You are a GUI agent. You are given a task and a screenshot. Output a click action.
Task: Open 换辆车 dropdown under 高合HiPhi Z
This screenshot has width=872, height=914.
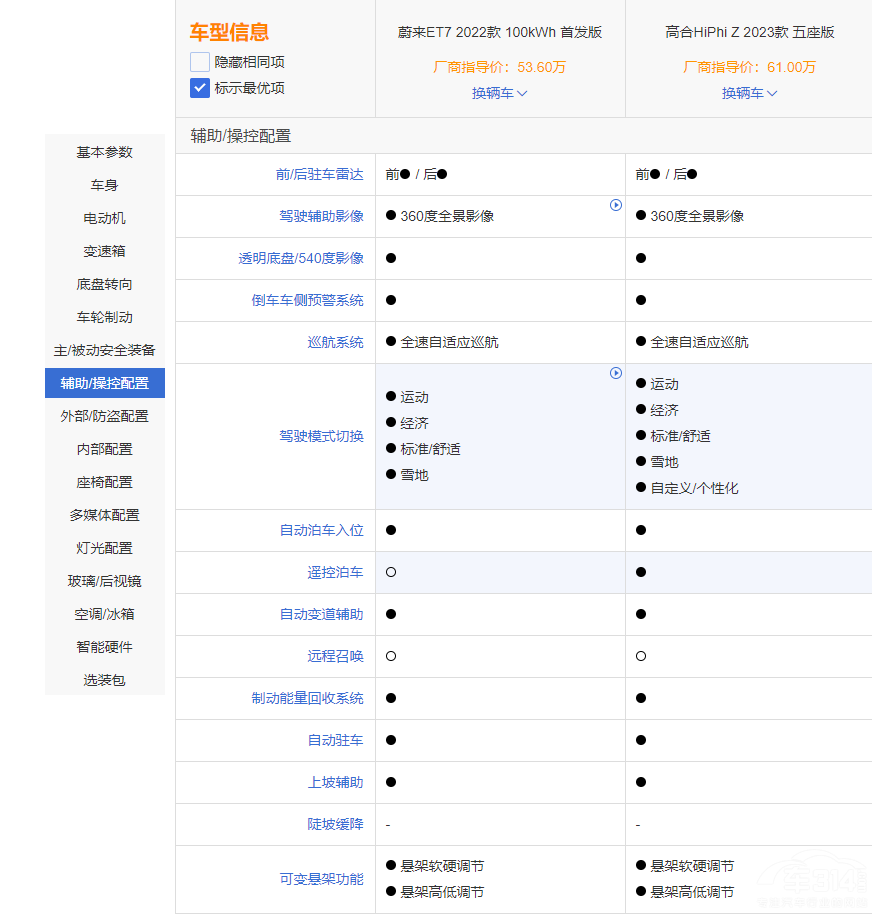[749, 93]
